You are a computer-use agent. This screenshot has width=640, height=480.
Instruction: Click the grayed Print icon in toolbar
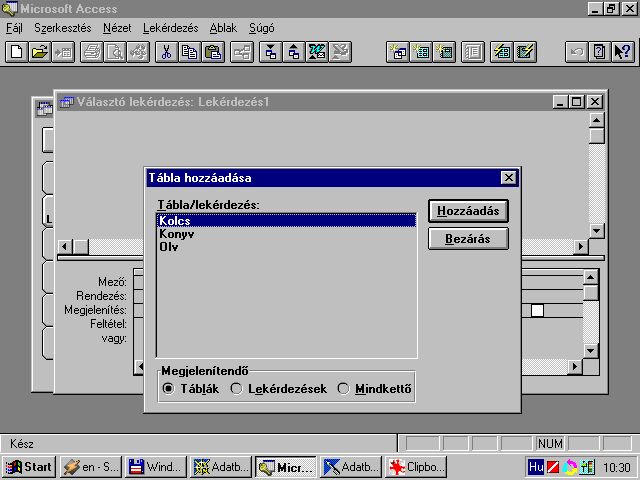(91, 52)
